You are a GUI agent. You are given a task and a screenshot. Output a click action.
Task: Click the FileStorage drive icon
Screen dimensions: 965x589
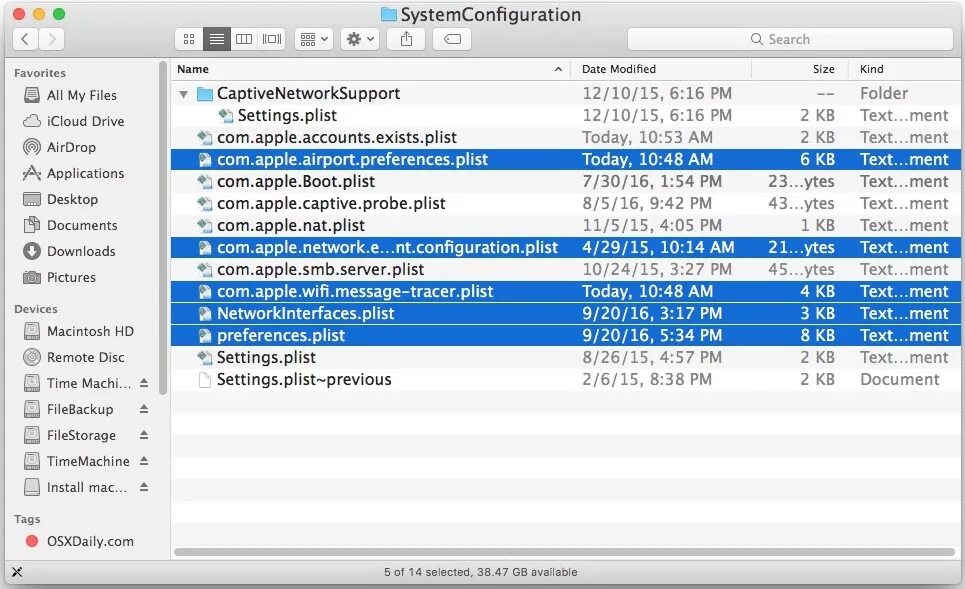tap(31, 435)
